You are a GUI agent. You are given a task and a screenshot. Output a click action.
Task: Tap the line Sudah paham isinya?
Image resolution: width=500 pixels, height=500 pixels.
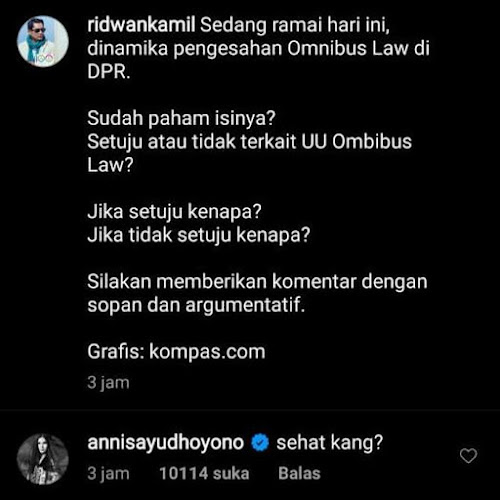pos(182,119)
